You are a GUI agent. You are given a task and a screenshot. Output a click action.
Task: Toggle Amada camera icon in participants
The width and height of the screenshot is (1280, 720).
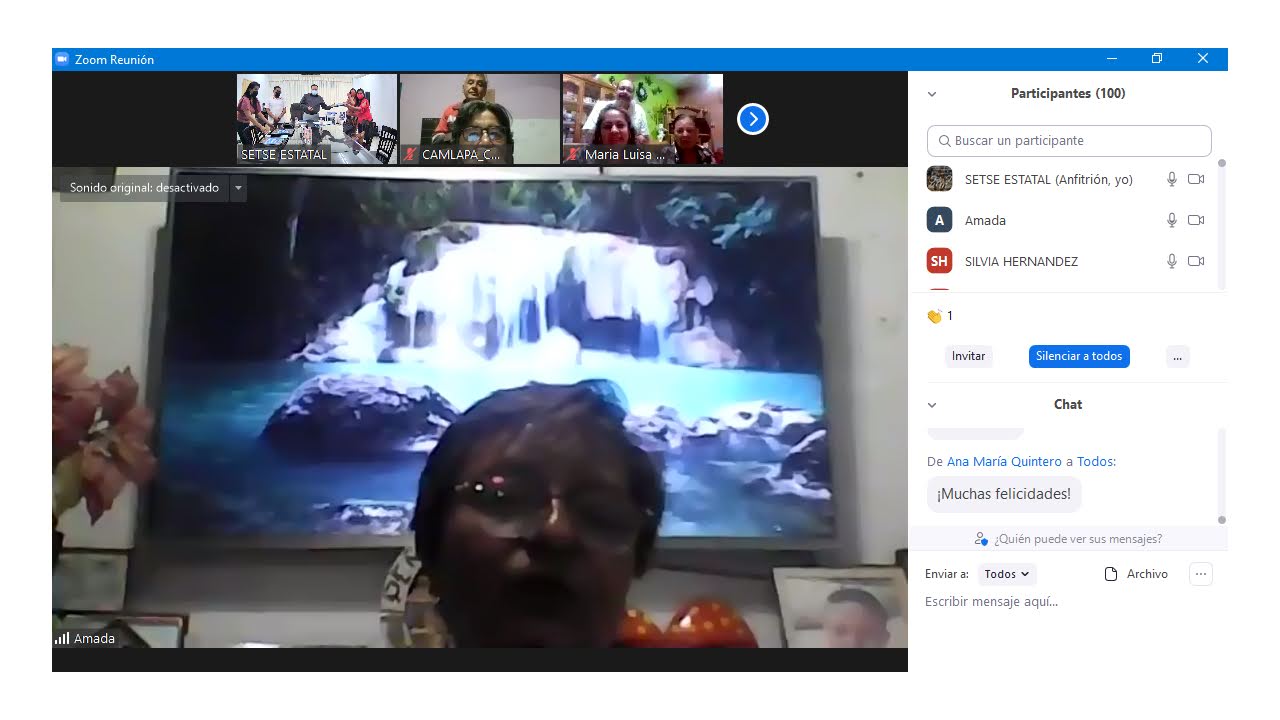(x=1196, y=220)
